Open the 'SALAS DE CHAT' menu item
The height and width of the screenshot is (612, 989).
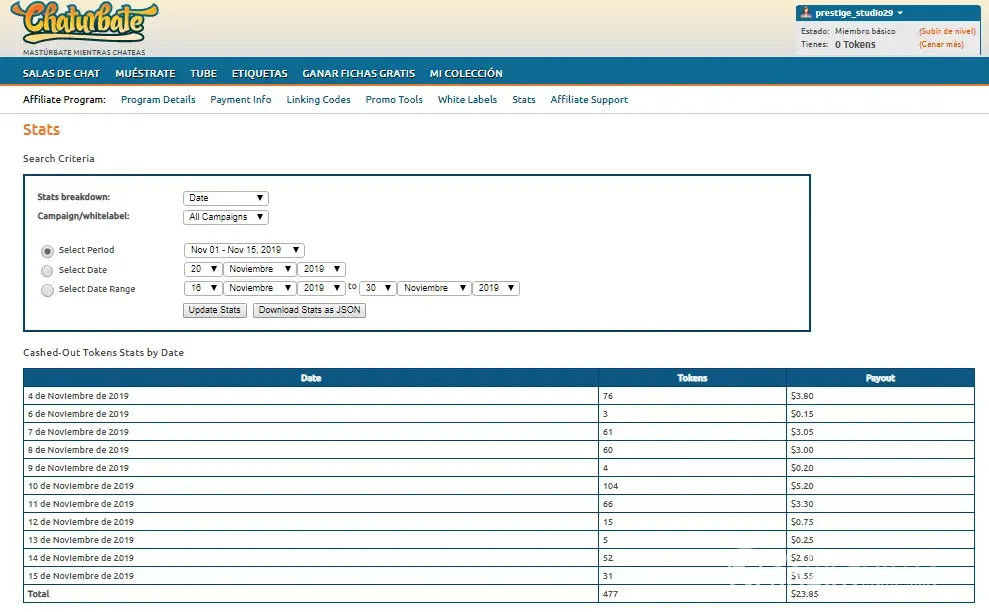coord(61,73)
